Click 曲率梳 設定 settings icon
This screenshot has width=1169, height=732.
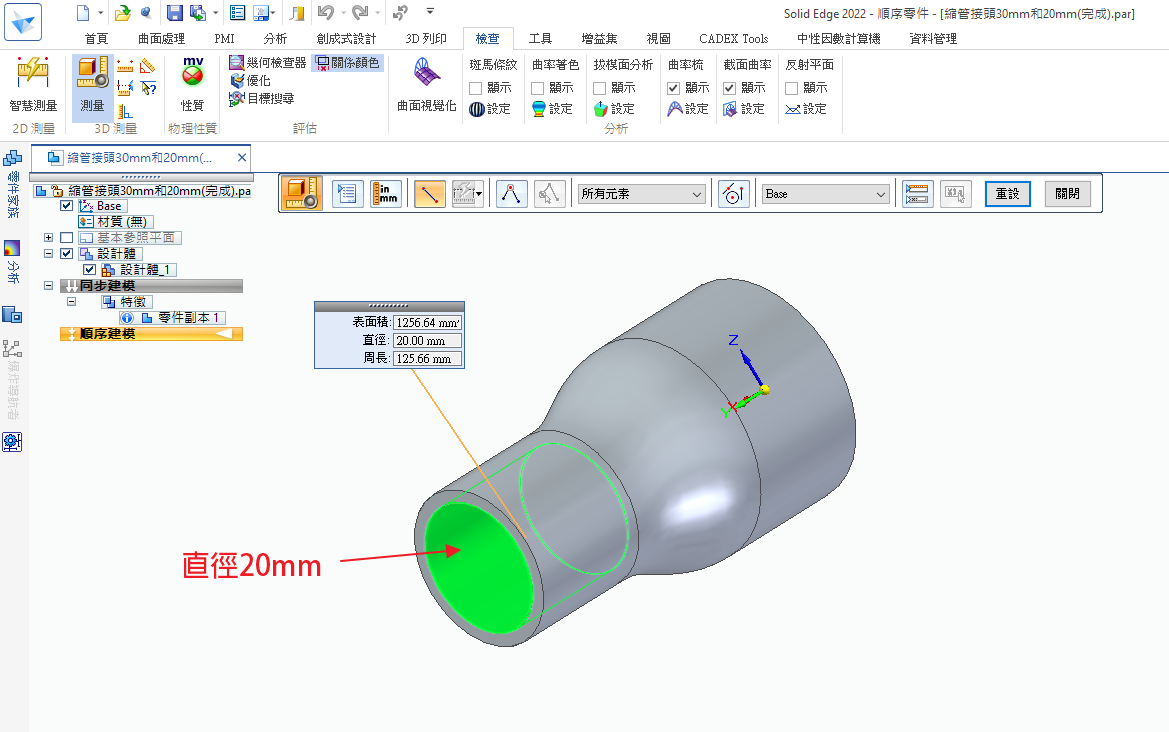[675, 108]
